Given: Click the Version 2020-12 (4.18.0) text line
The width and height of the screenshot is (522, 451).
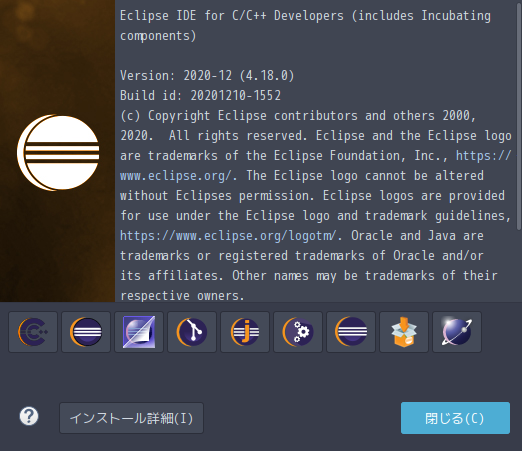Looking at the screenshot, I should [207, 76].
